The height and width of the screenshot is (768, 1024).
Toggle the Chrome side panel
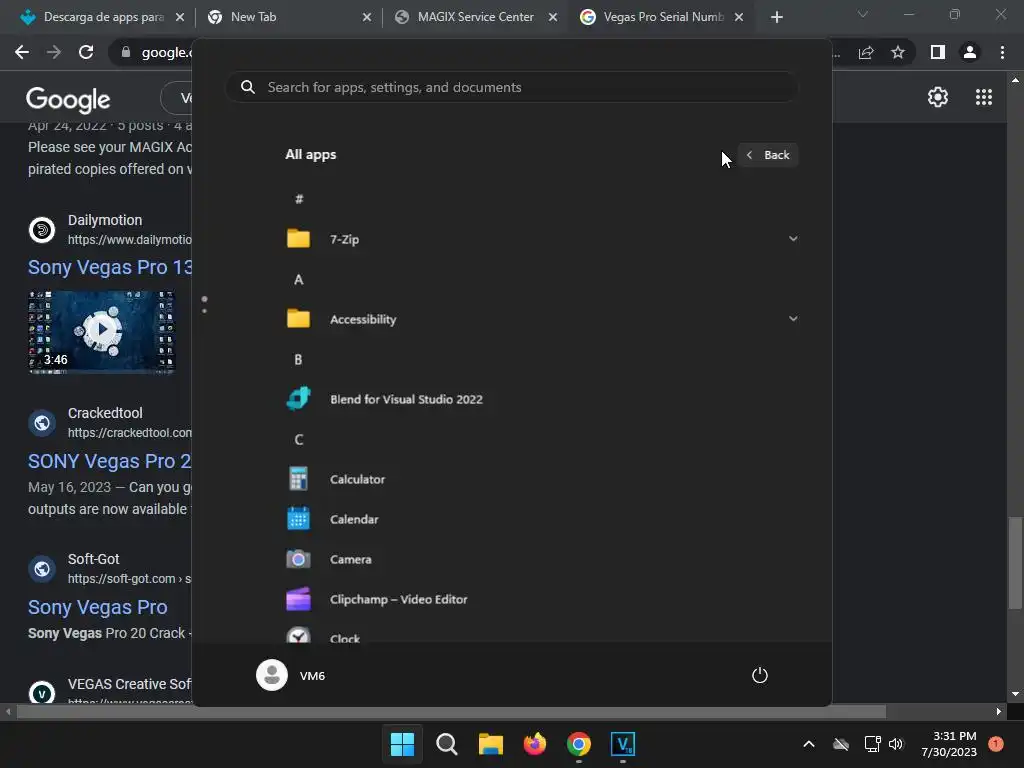tap(938, 52)
